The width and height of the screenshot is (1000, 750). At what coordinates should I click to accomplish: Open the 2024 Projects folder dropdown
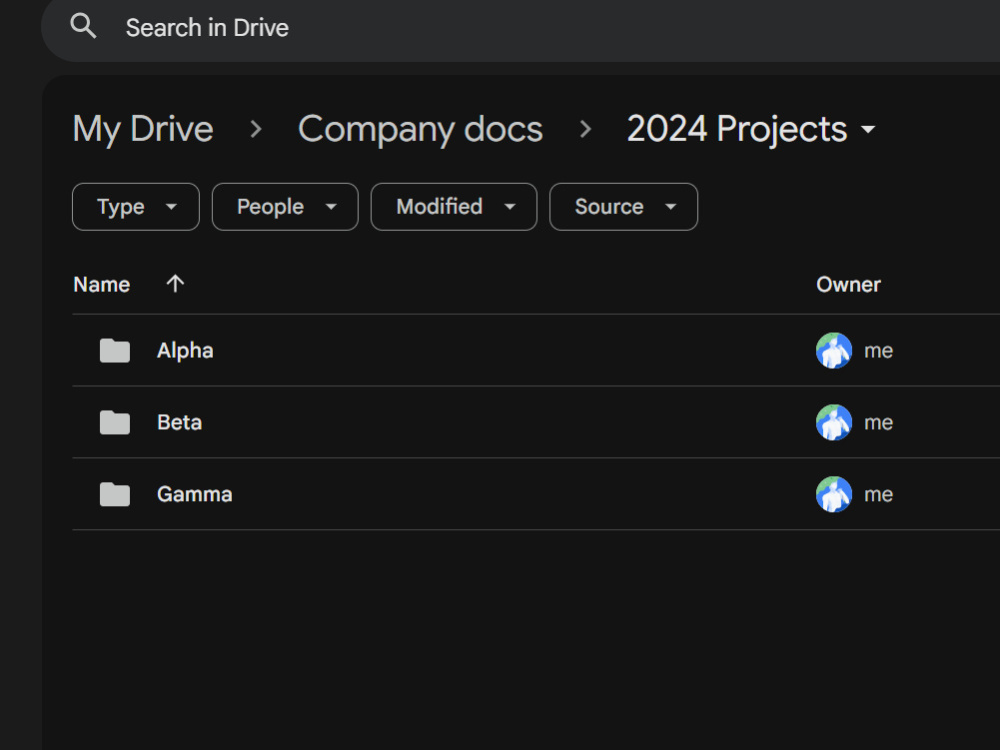tap(751, 129)
